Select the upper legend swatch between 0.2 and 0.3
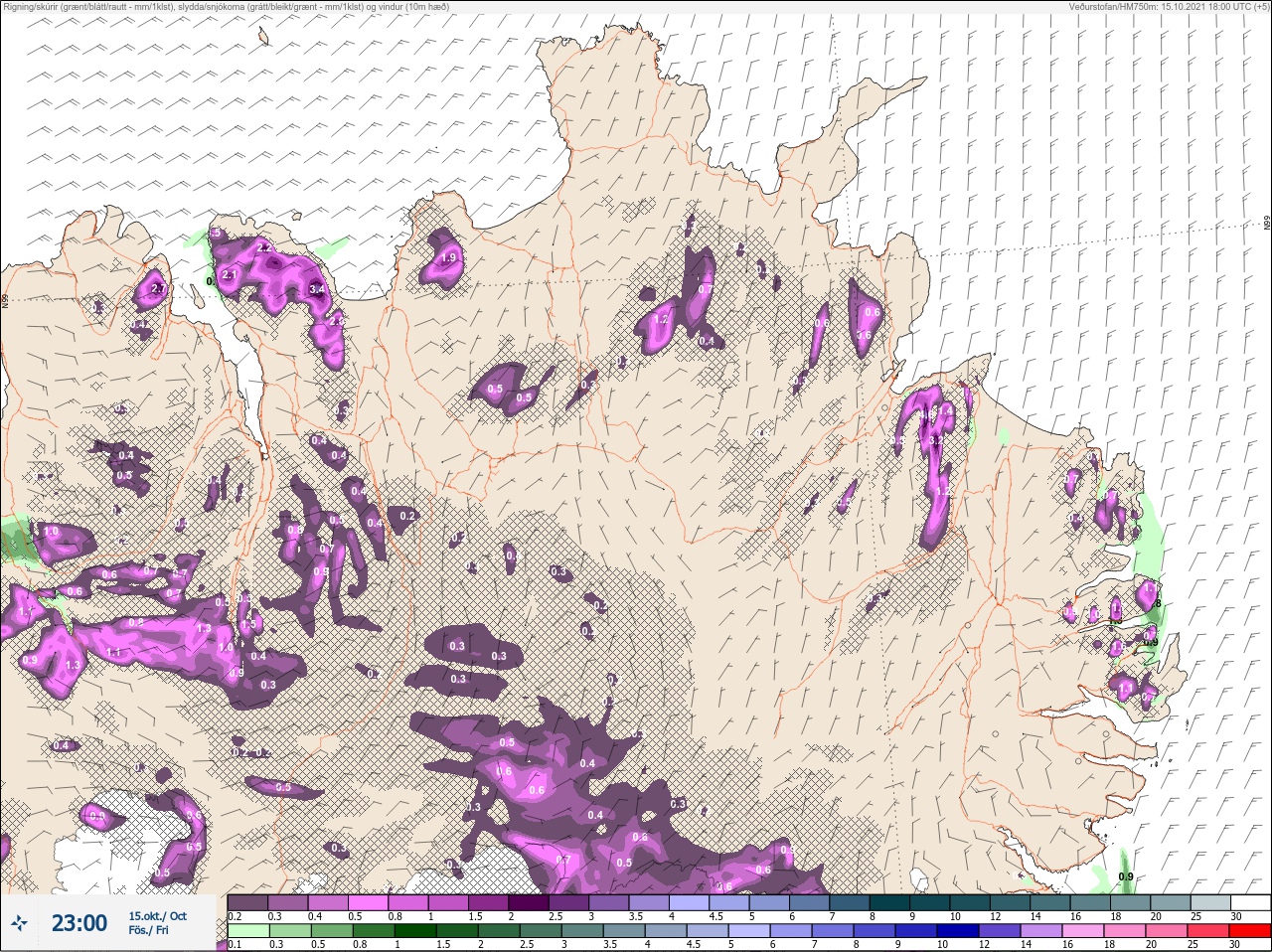Image resolution: width=1272 pixels, height=952 pixels. tap(247, 902)
